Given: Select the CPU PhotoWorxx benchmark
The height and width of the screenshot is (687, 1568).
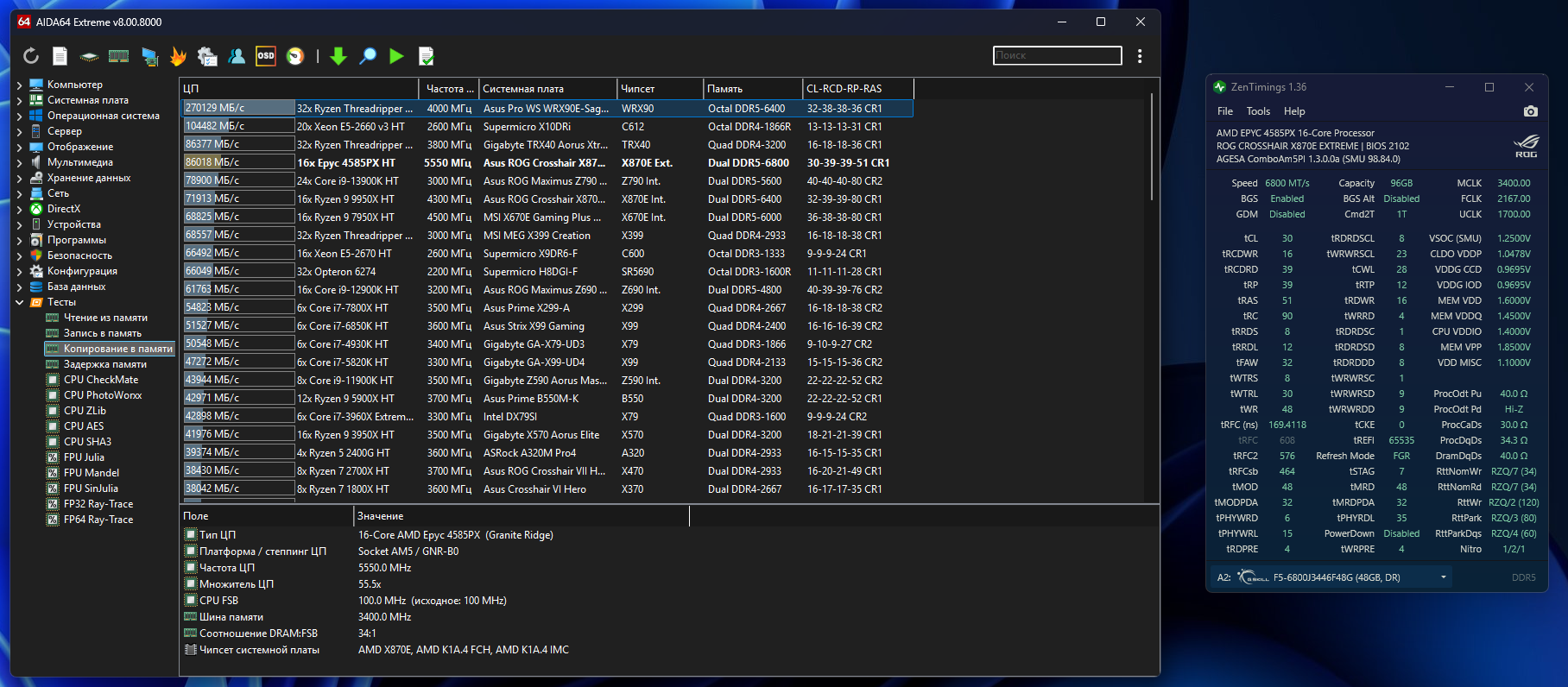Looking at the screenshot, I should pyautogui.click(x=103, y=395).
